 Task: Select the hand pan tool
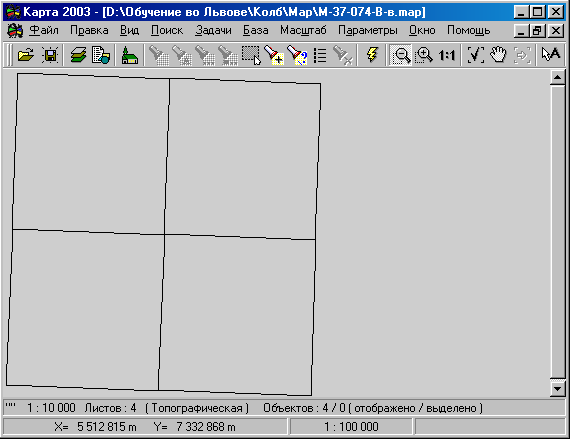click(x=498, y=55)
